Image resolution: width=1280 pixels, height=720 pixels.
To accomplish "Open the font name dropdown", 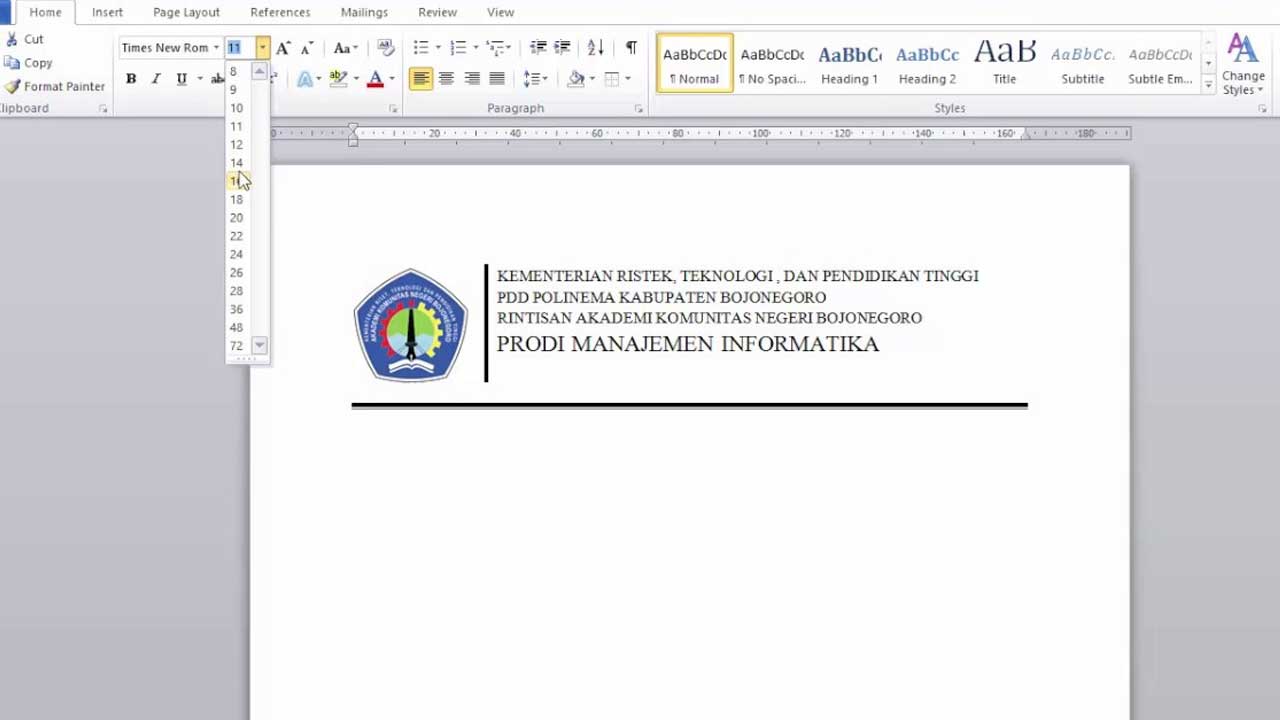I will [x=216, y=48].
